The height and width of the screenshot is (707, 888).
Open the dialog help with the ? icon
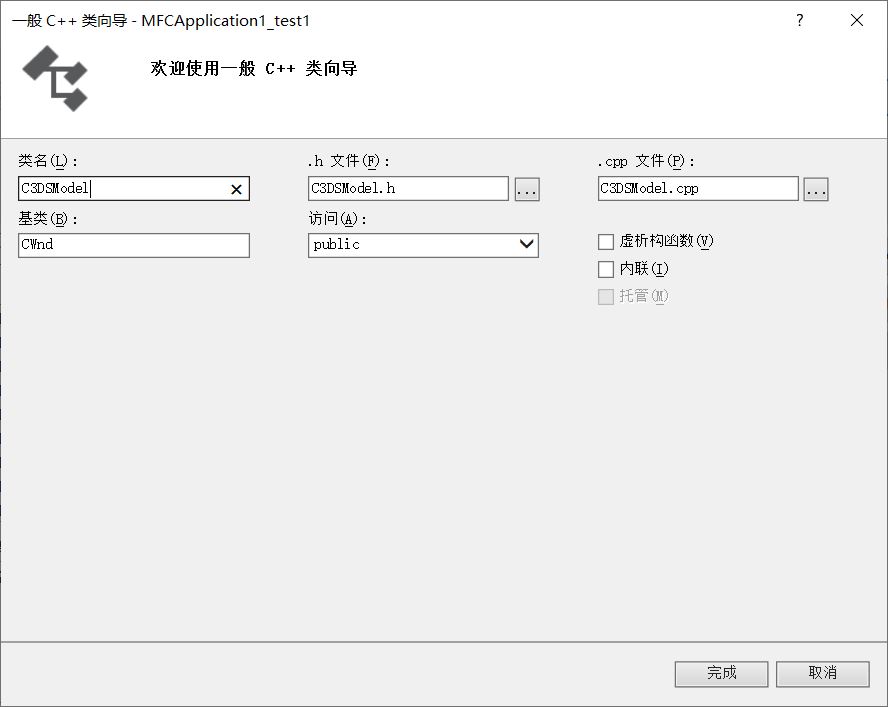point(798,20)
